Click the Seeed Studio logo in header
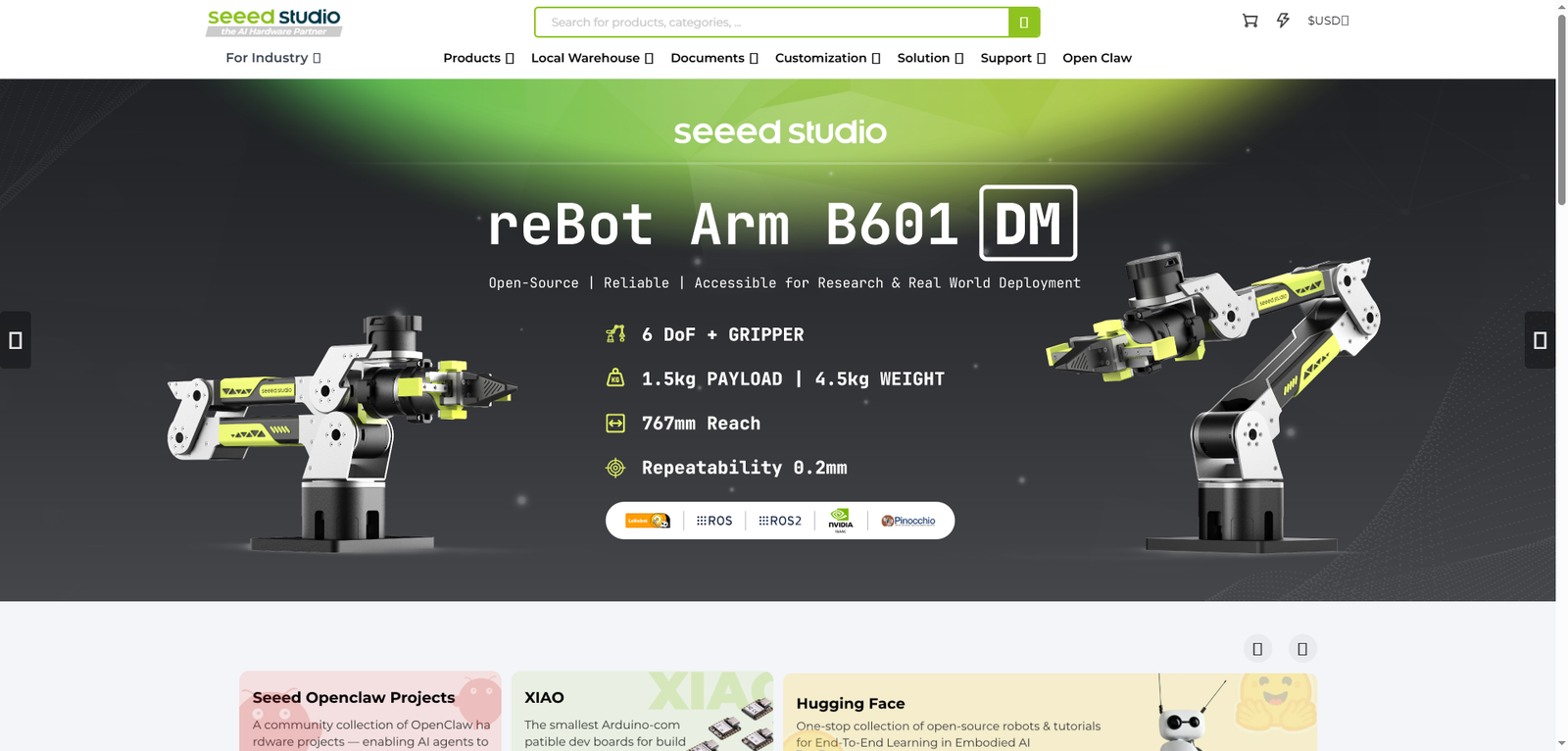Screen dimensions: 1568x751 pyautogui.click(x=274, y=23)
